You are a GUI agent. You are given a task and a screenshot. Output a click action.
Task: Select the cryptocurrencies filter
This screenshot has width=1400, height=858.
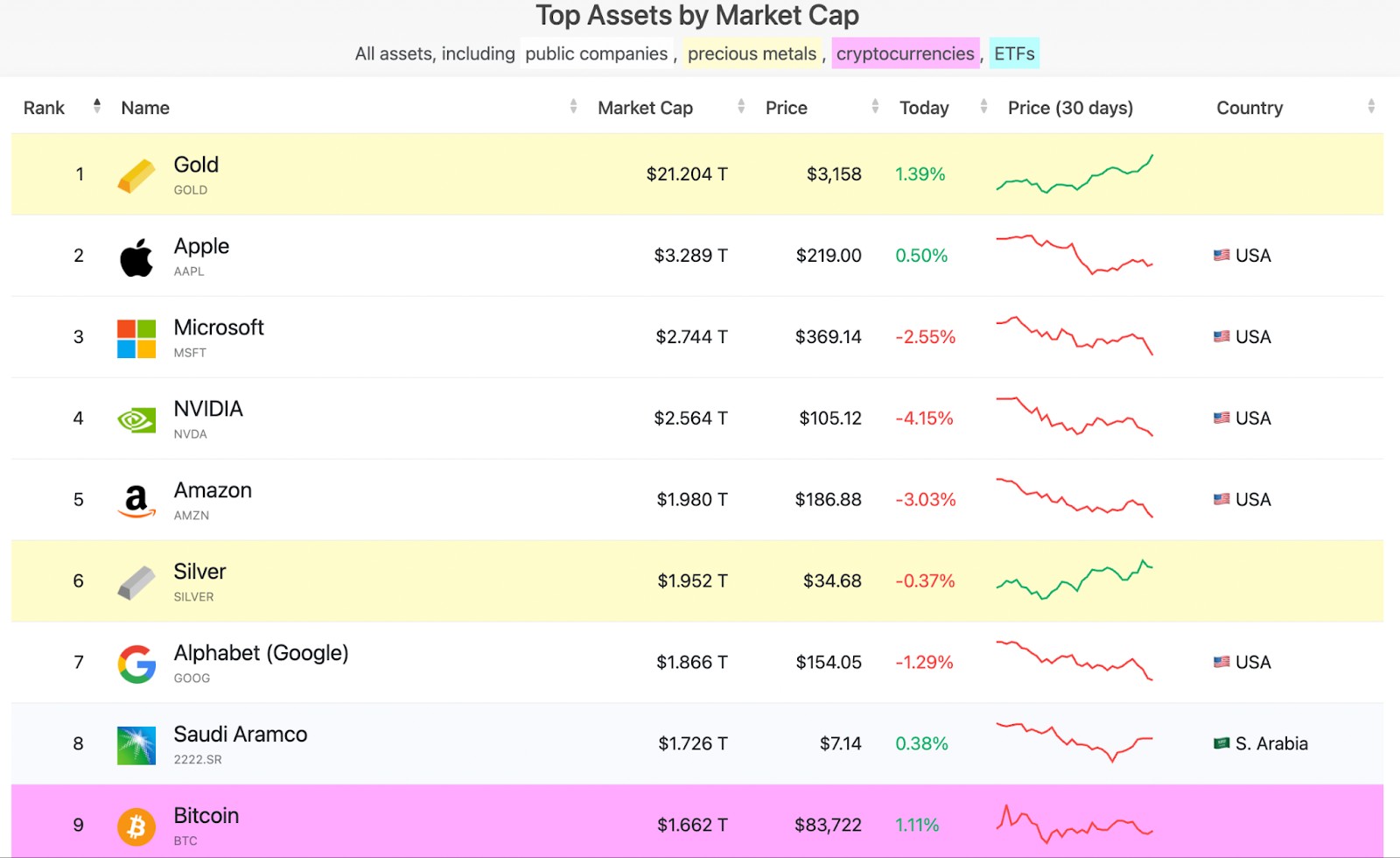[x=905, y=53]
